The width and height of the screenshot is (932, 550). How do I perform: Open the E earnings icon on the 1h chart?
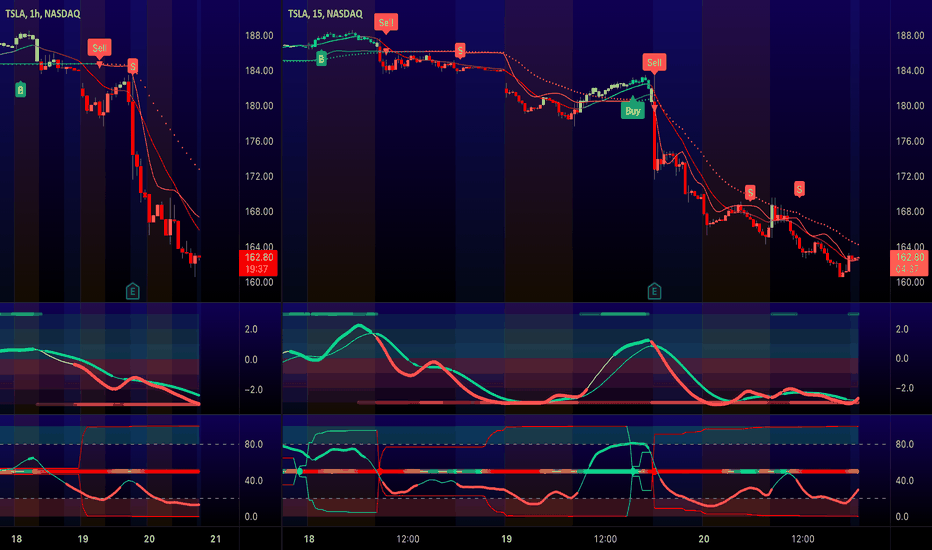click(133, 291)
